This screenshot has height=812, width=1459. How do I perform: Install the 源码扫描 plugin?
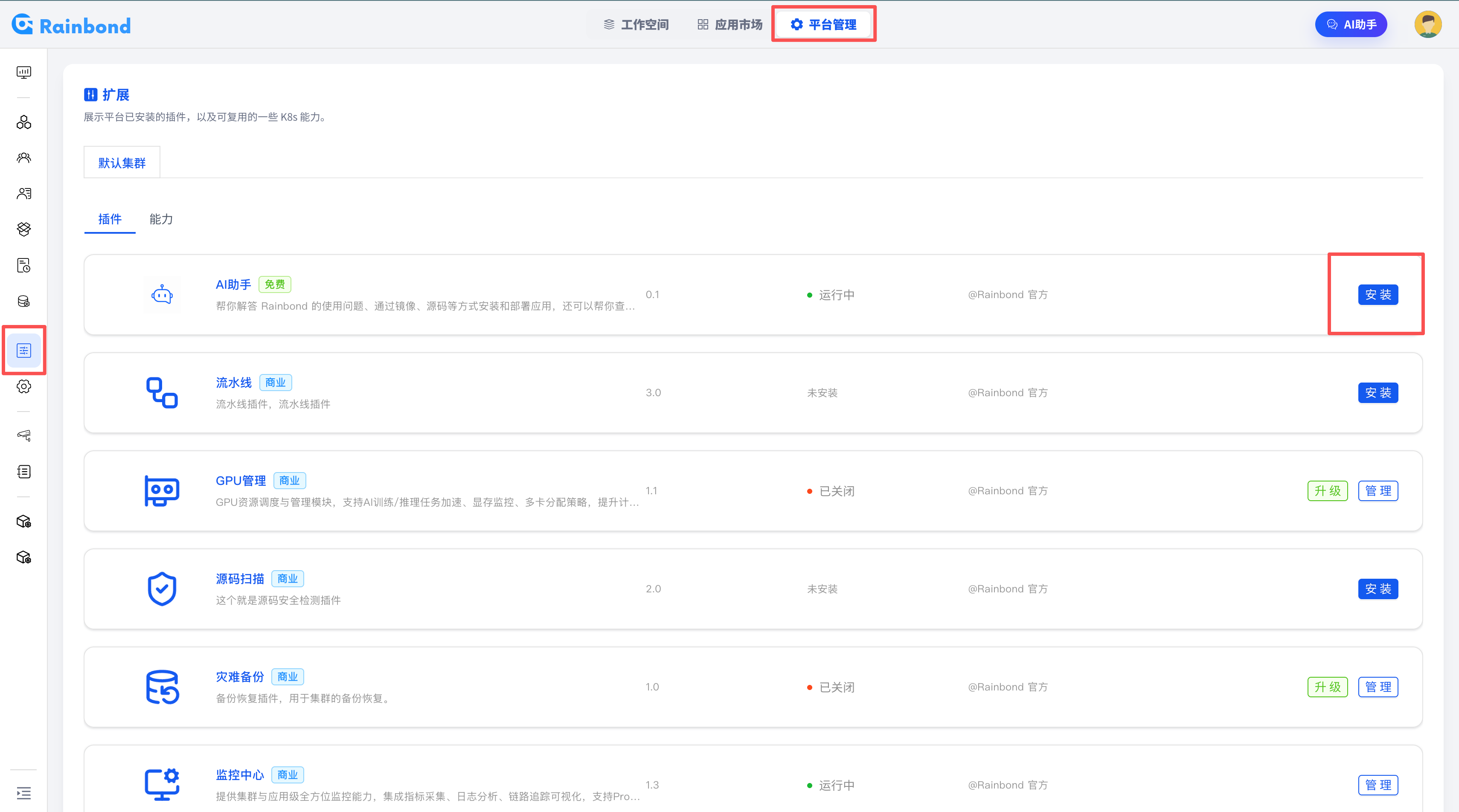[1378, 589]
